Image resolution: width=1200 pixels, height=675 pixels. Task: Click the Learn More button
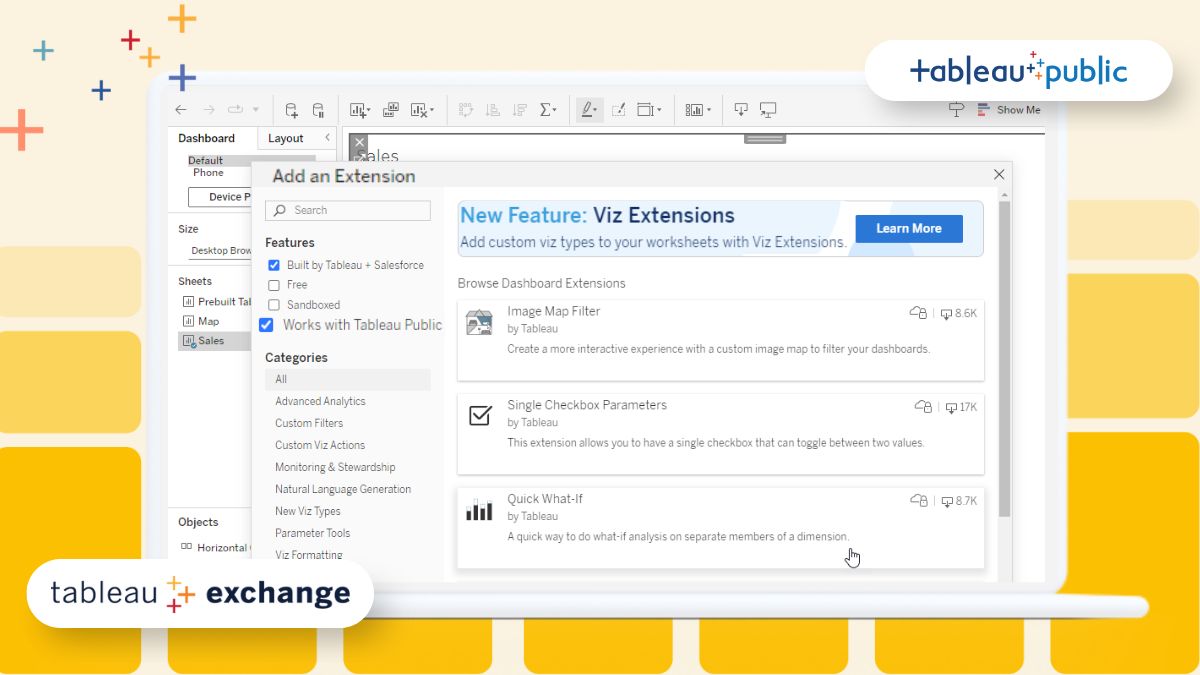908,229
